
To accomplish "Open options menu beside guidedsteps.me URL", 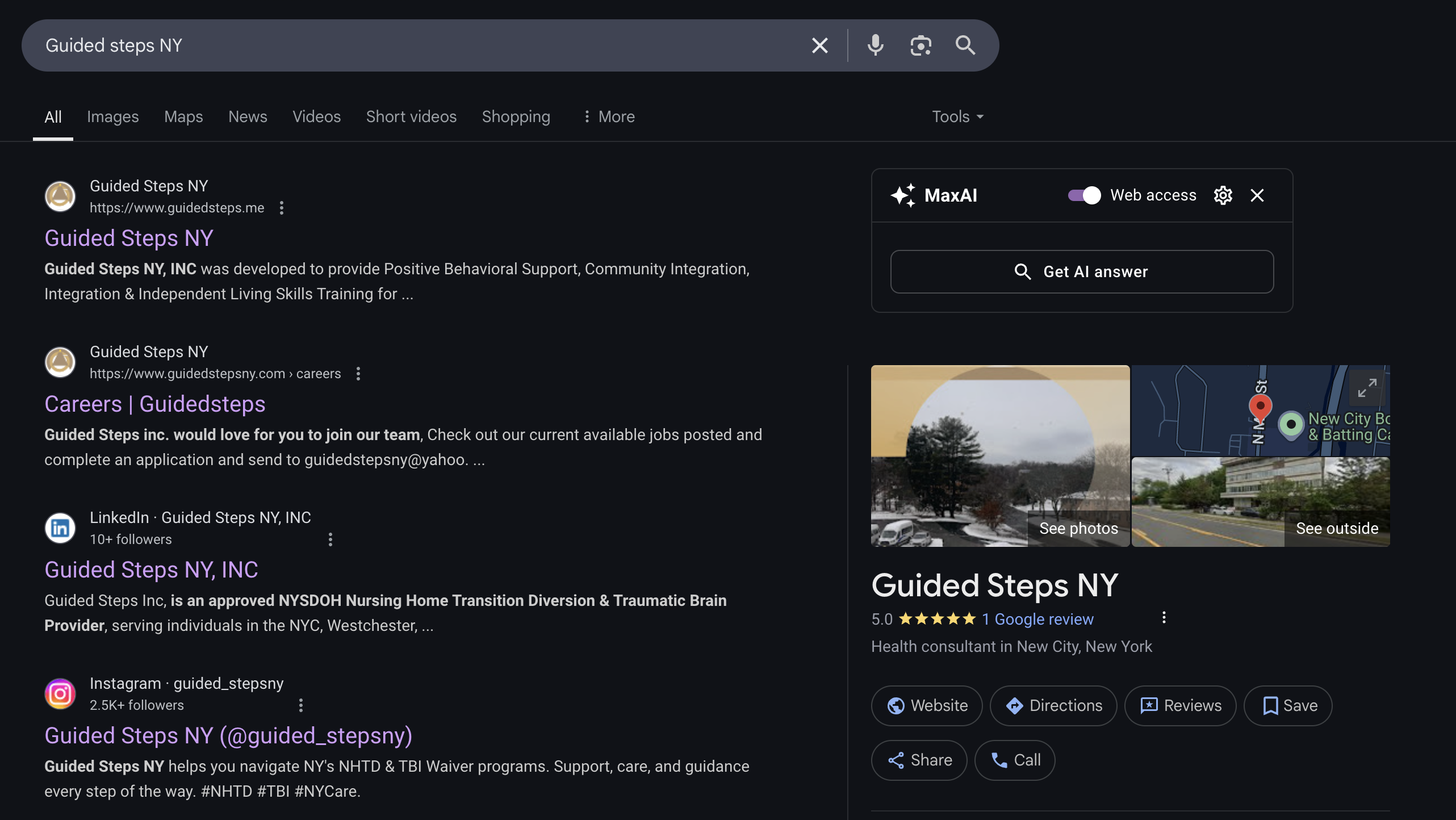I will (x=282, y=208).
